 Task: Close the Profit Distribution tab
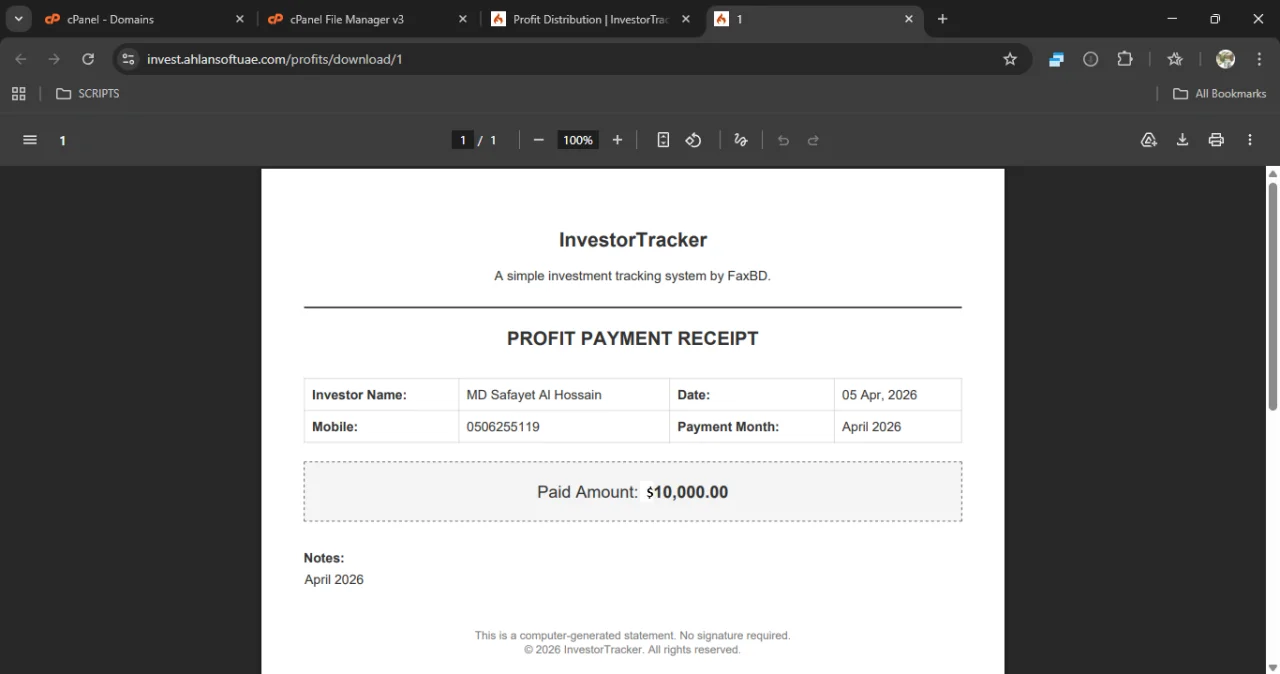pyautogui.click(x=686, y=19)
